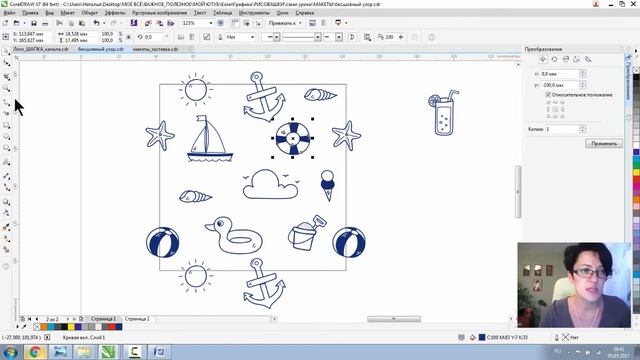Go to previous page with navigator arrow
The width and height of the screenshot is (640, 360).
[37, 319]
